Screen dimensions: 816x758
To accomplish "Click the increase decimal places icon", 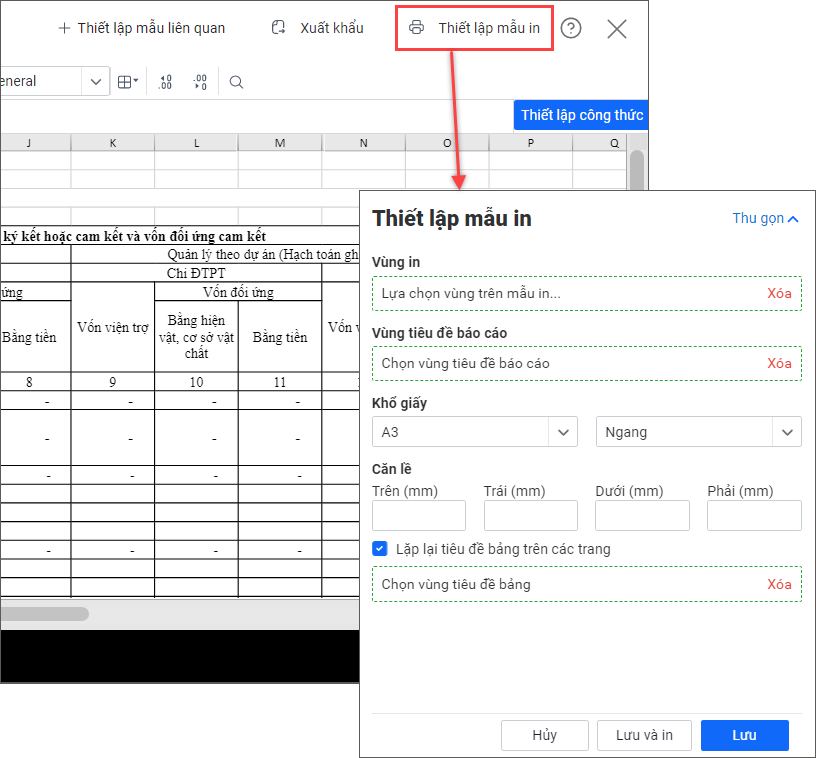I will click(x=166, y=82).
